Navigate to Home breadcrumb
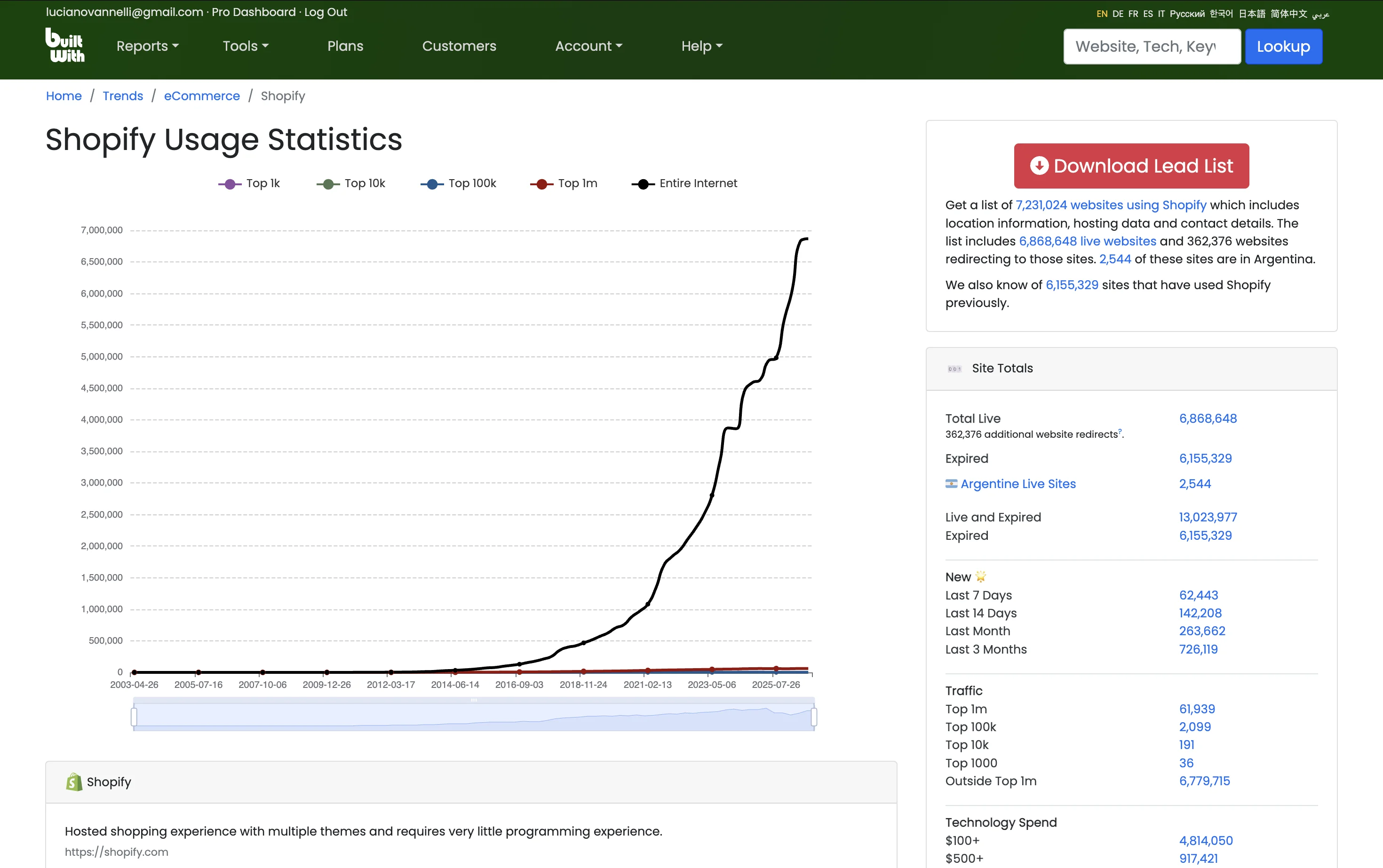 pyautogui.click(x=64, y=96)
